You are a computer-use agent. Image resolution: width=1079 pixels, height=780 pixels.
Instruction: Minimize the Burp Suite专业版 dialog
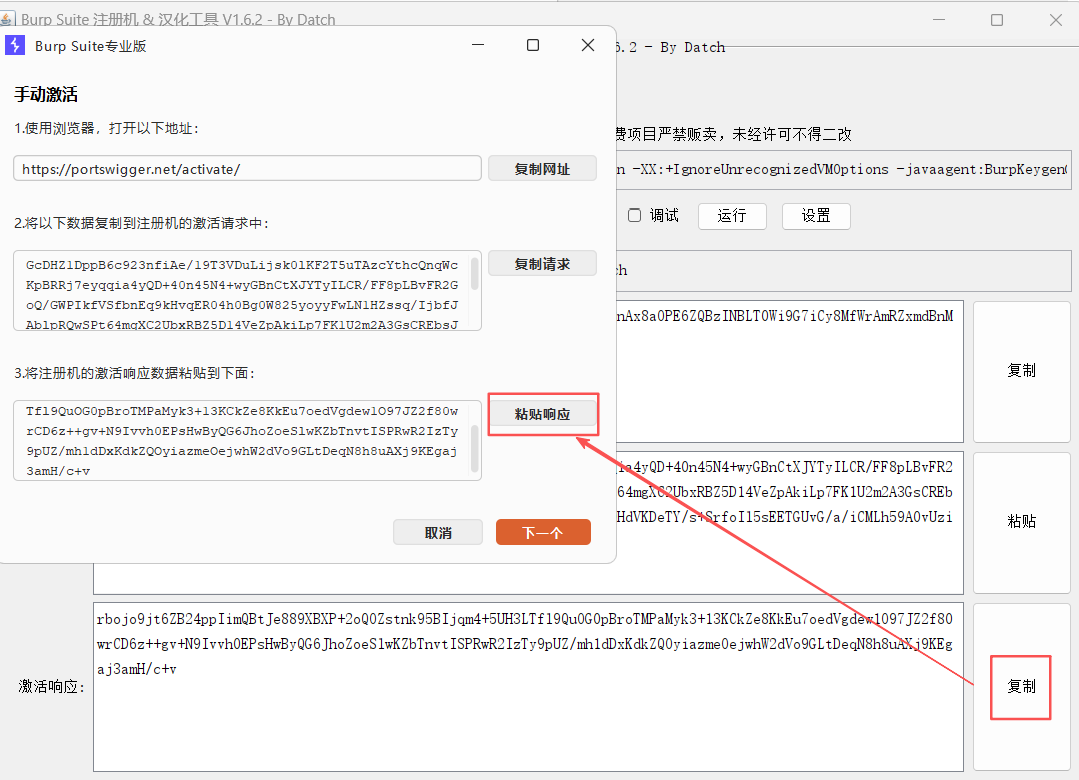click(478, 45)
